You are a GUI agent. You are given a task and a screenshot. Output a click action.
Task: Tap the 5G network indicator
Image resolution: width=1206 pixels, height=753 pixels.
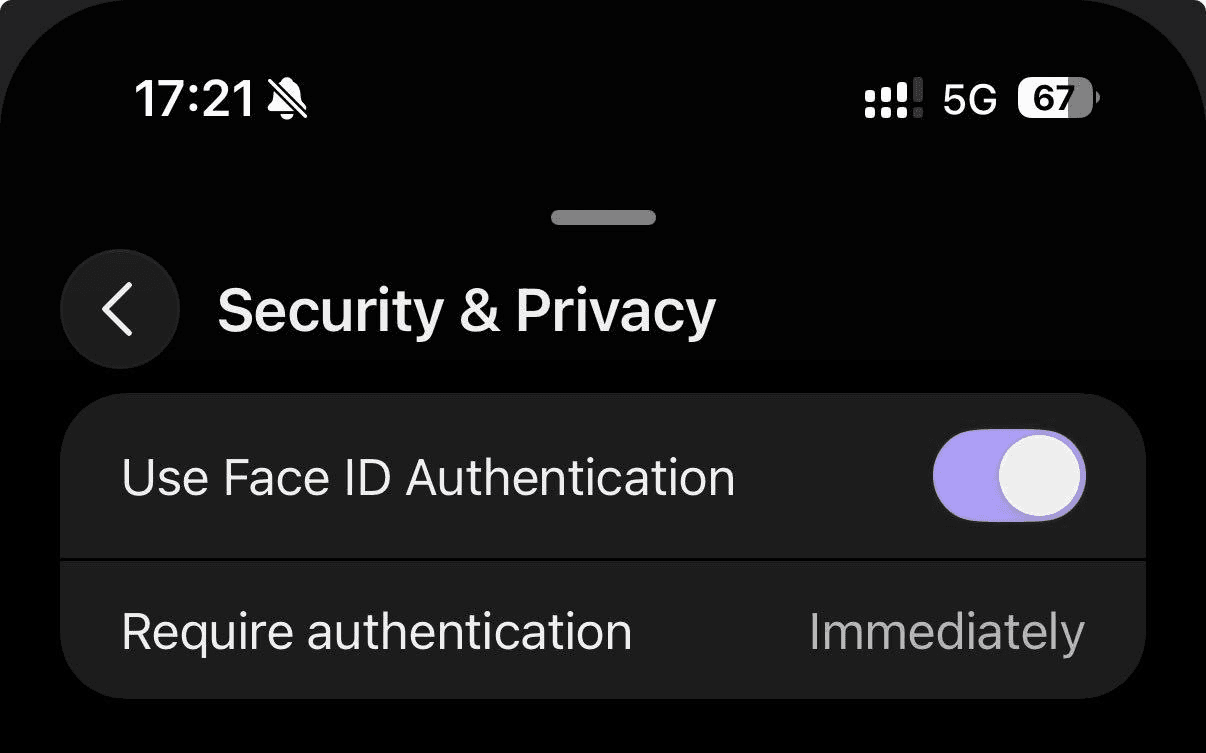click(970, 100)
